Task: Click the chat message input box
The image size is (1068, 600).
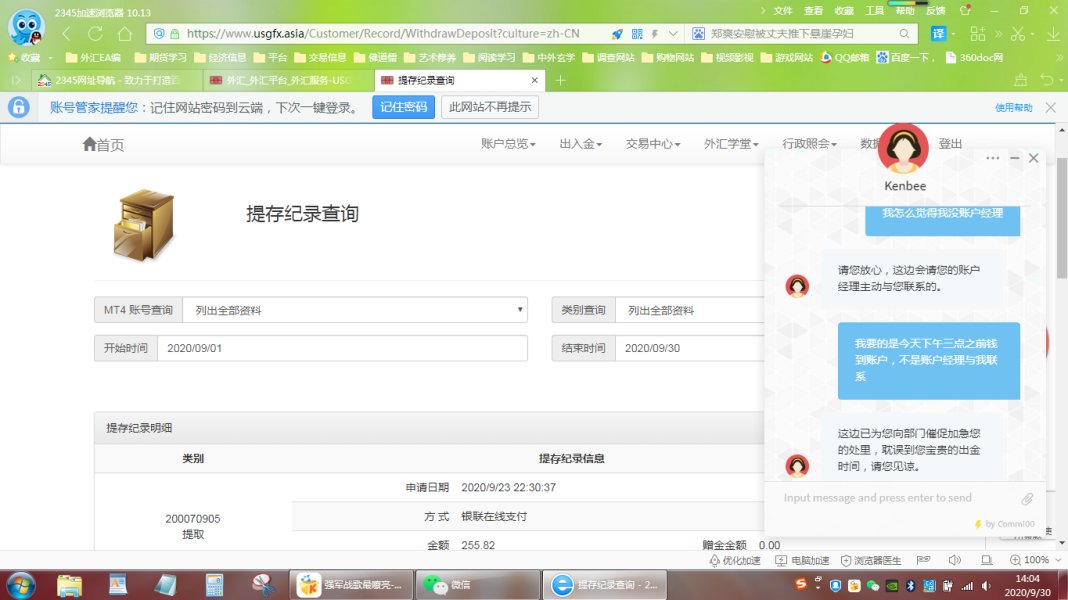Action: [890, 498]
